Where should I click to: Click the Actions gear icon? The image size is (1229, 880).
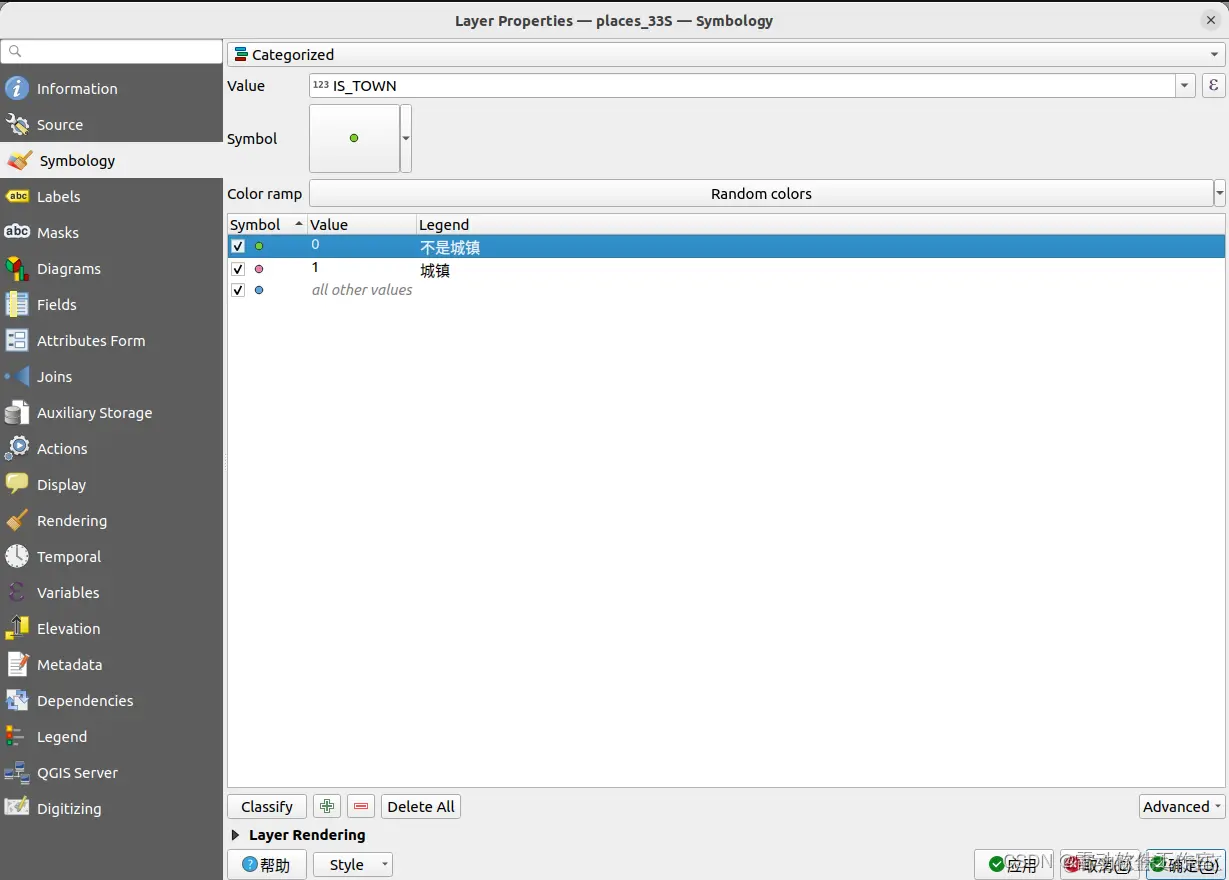click(17, 448)
